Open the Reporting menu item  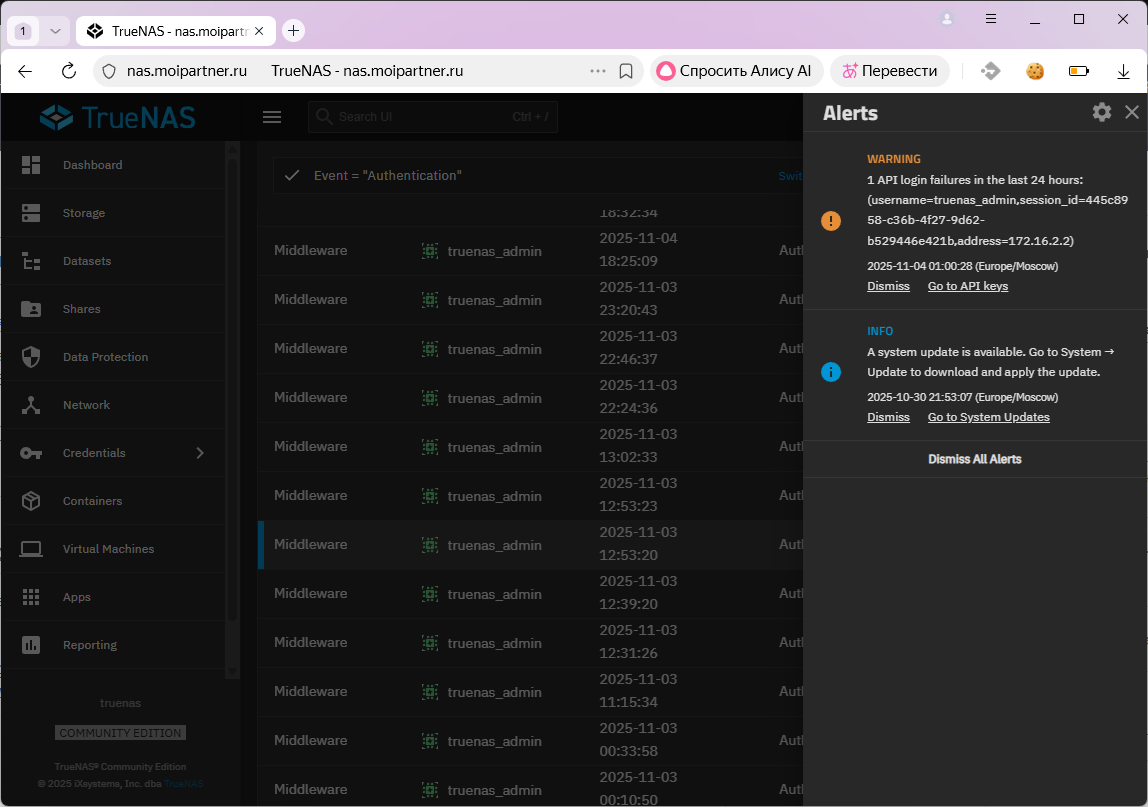90,645
